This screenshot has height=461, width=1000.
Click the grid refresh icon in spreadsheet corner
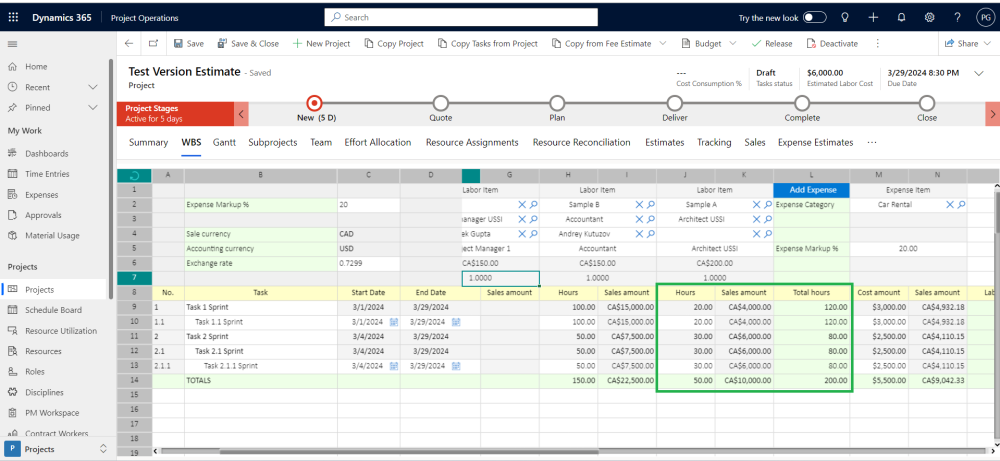tap(134, 176)
